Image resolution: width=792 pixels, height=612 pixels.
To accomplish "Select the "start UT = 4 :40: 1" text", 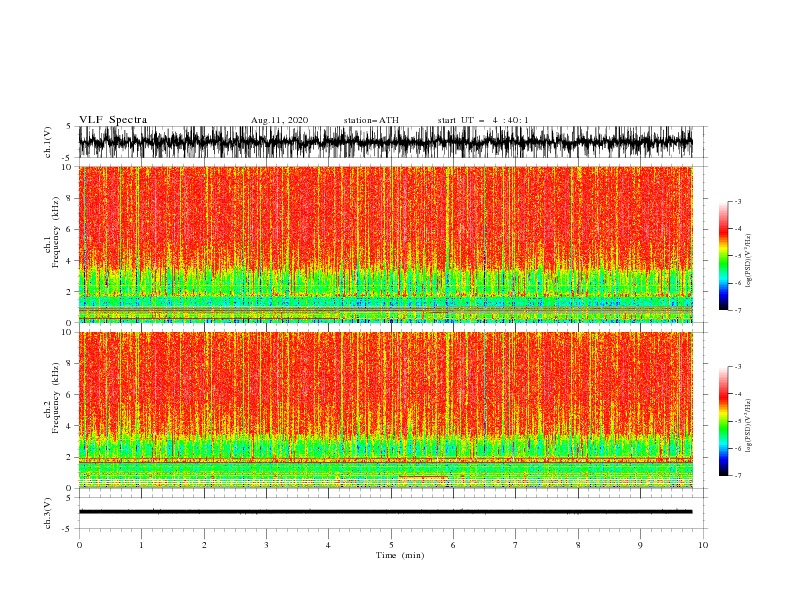I will point(483,120).
